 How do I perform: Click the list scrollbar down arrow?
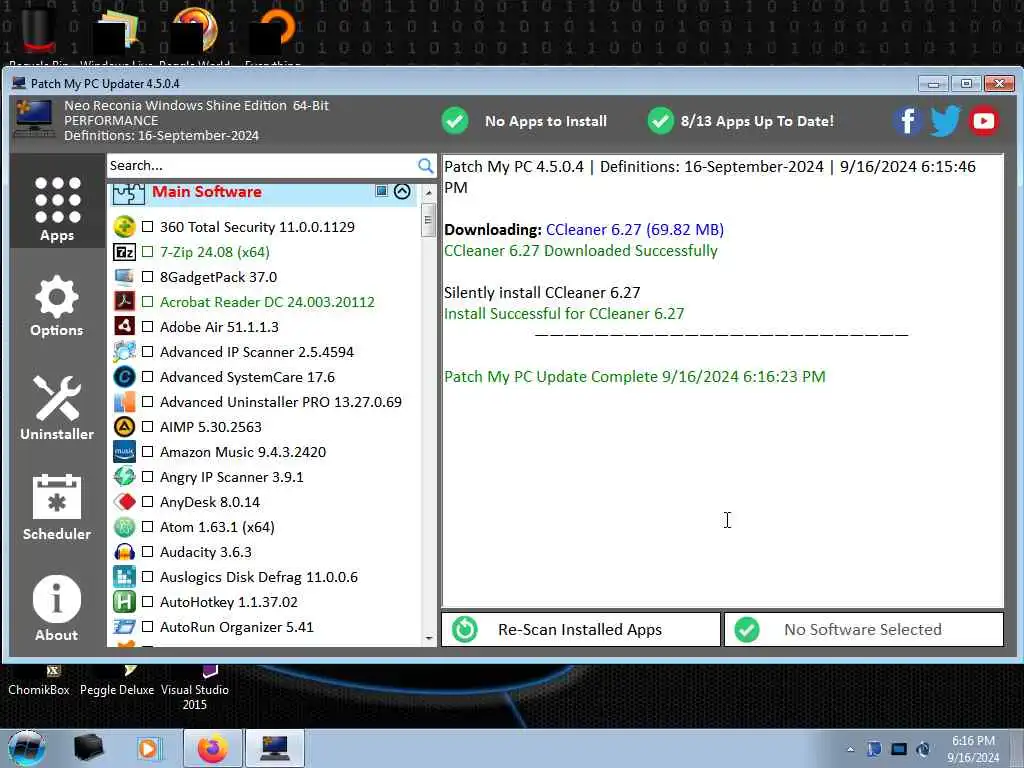(428, 638)
